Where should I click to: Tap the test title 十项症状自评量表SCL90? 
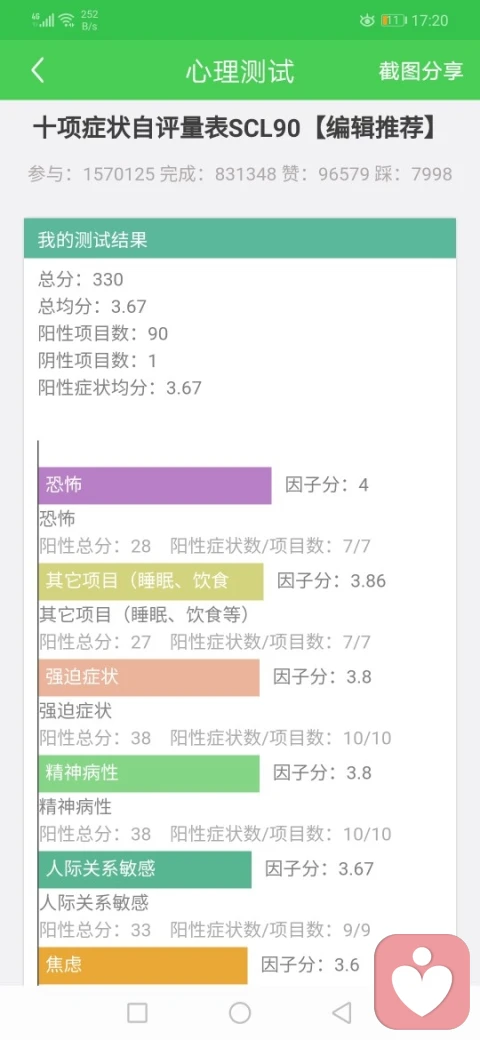click(167, 129)
